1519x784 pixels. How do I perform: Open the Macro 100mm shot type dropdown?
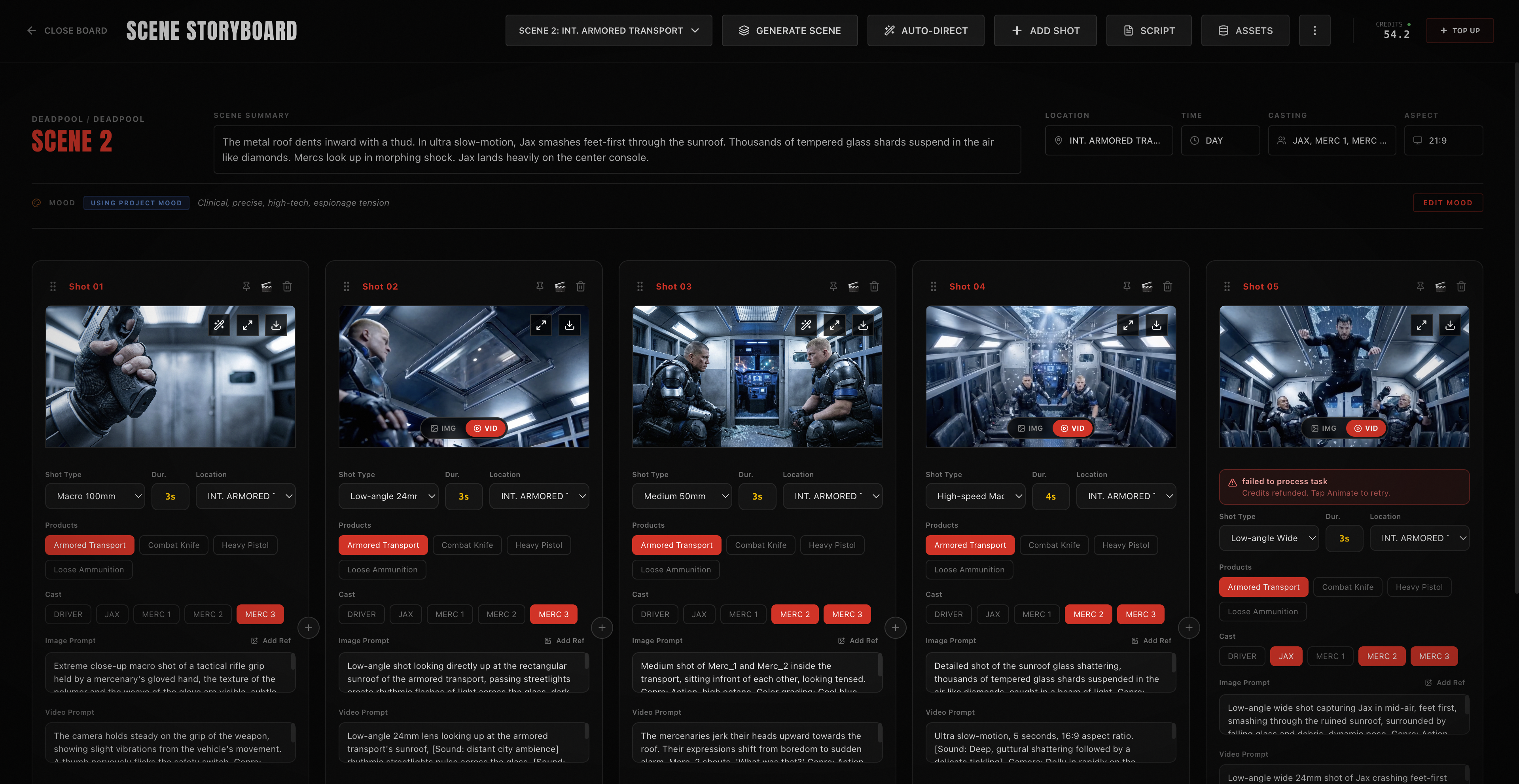(95, 496)
